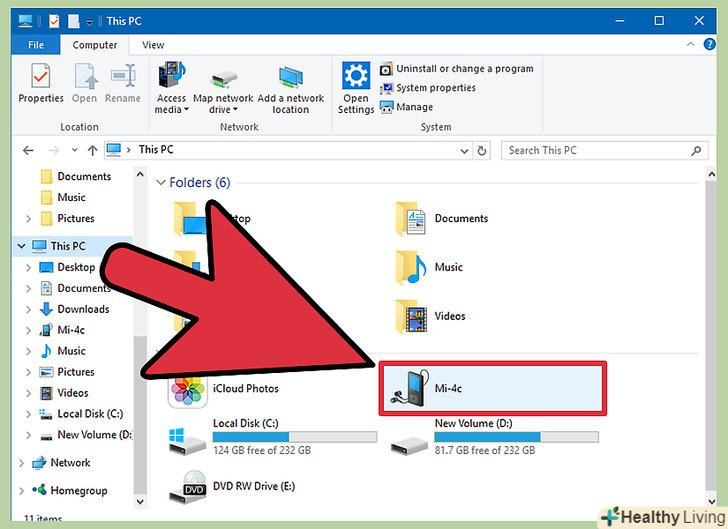Select Desktop in navigation pane
Screen dimensions: 728x529
(67, 268)
